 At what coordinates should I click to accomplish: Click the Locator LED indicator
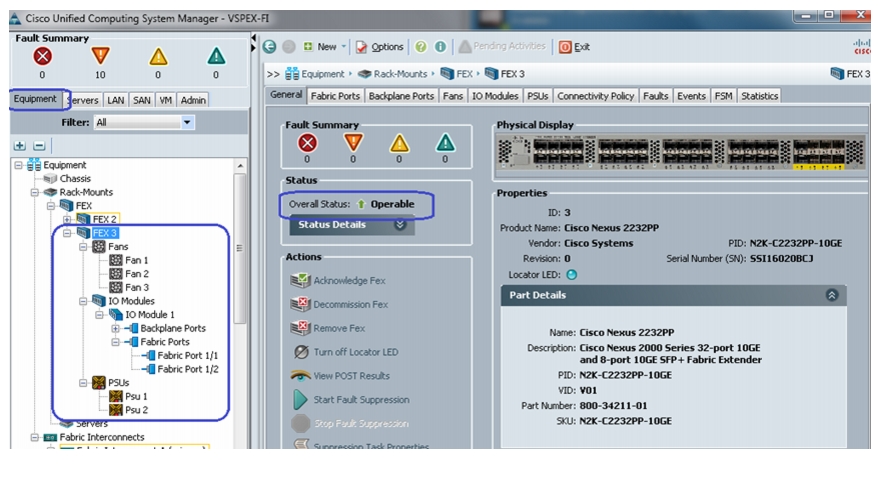(572, 275)
